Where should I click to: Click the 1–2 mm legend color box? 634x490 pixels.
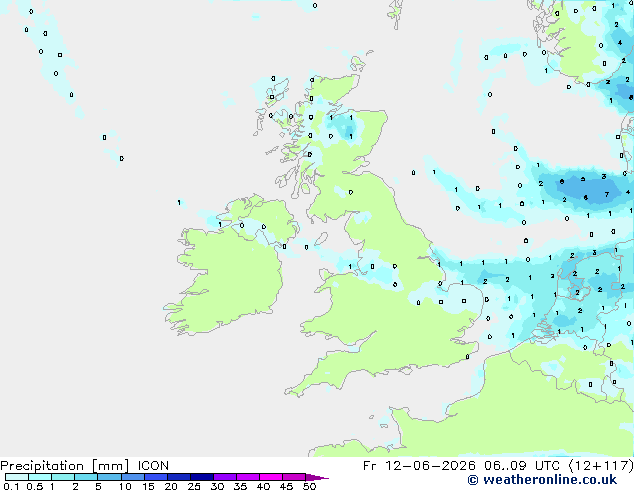point(63,477)
